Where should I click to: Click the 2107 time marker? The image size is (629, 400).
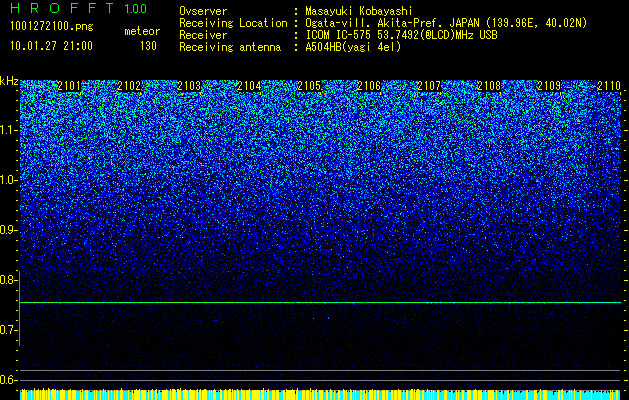429,86
